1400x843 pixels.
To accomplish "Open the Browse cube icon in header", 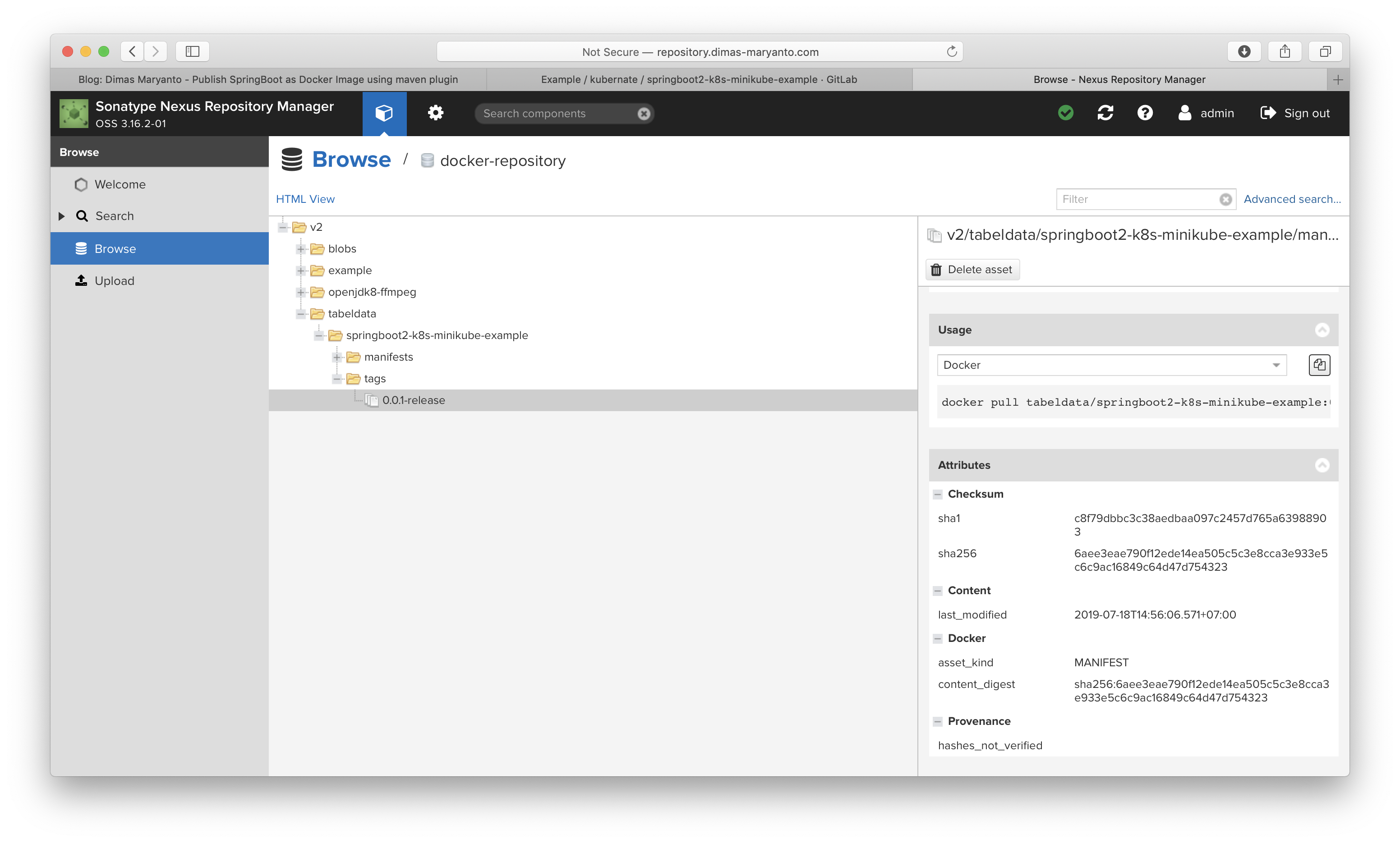I will click(384, 113).
